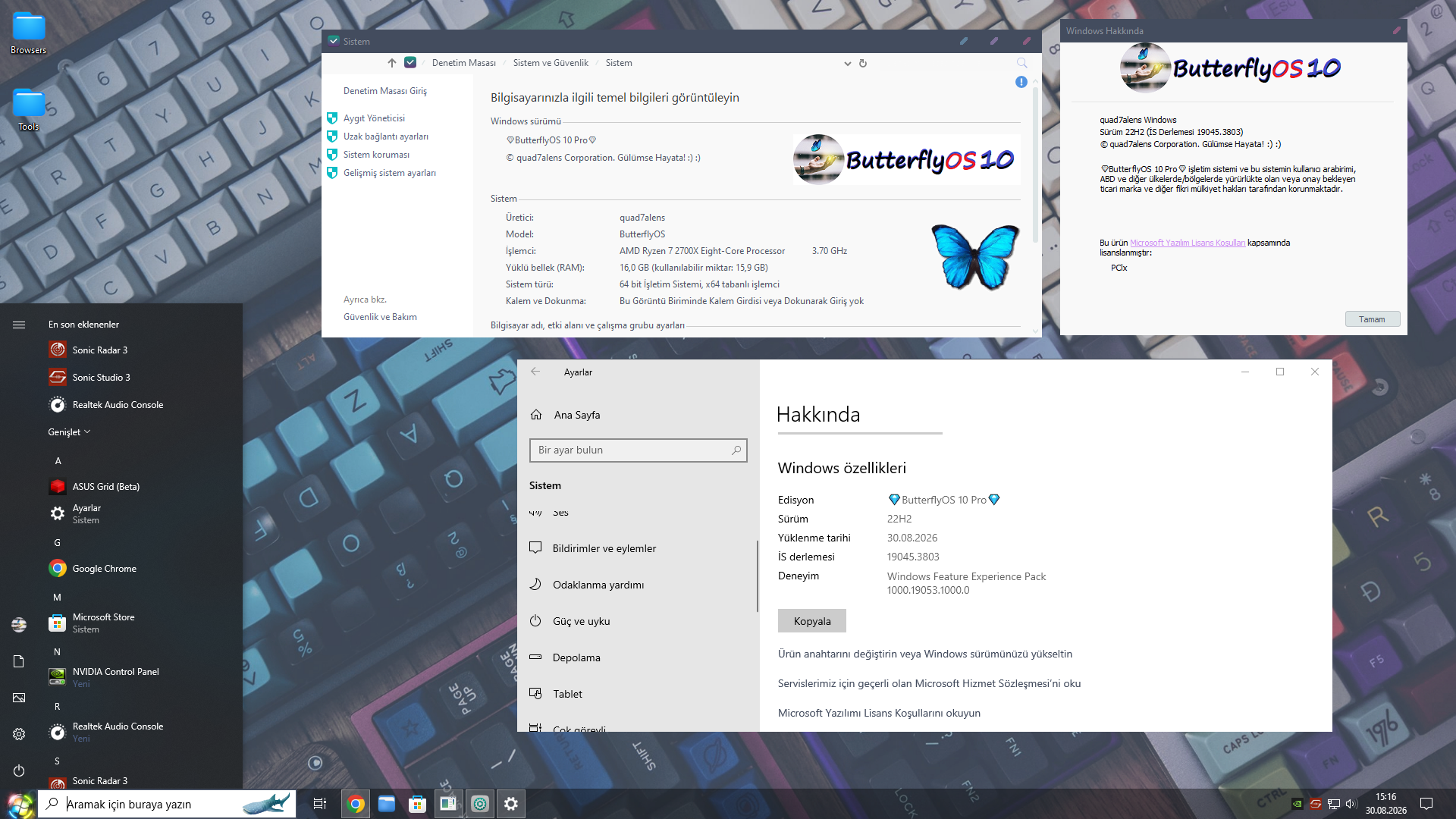
Task: Open the Tools folder on the desktop
Action: 29,111
